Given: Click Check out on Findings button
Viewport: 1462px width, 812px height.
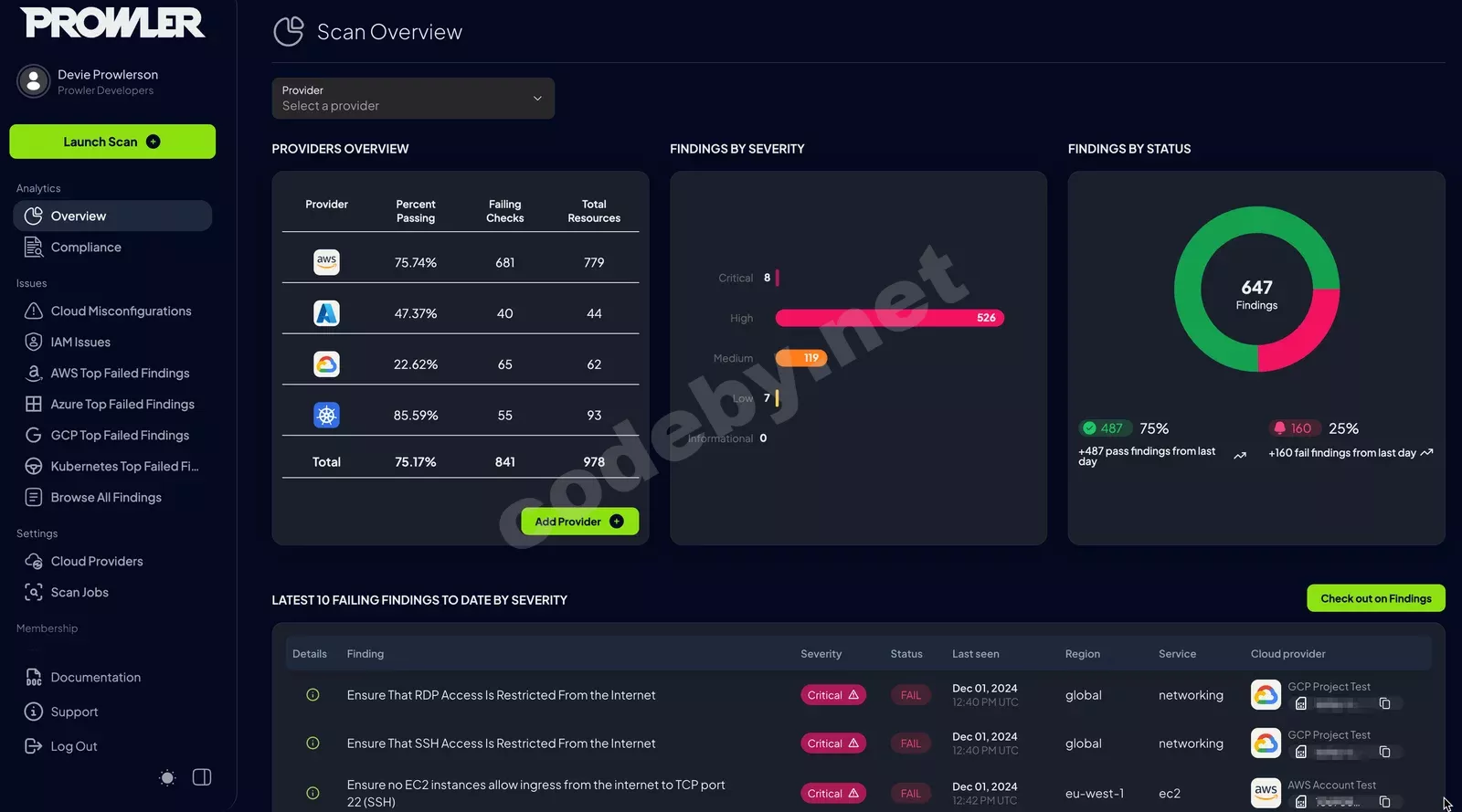Looking at the screenshot, I should point(1376,598).
